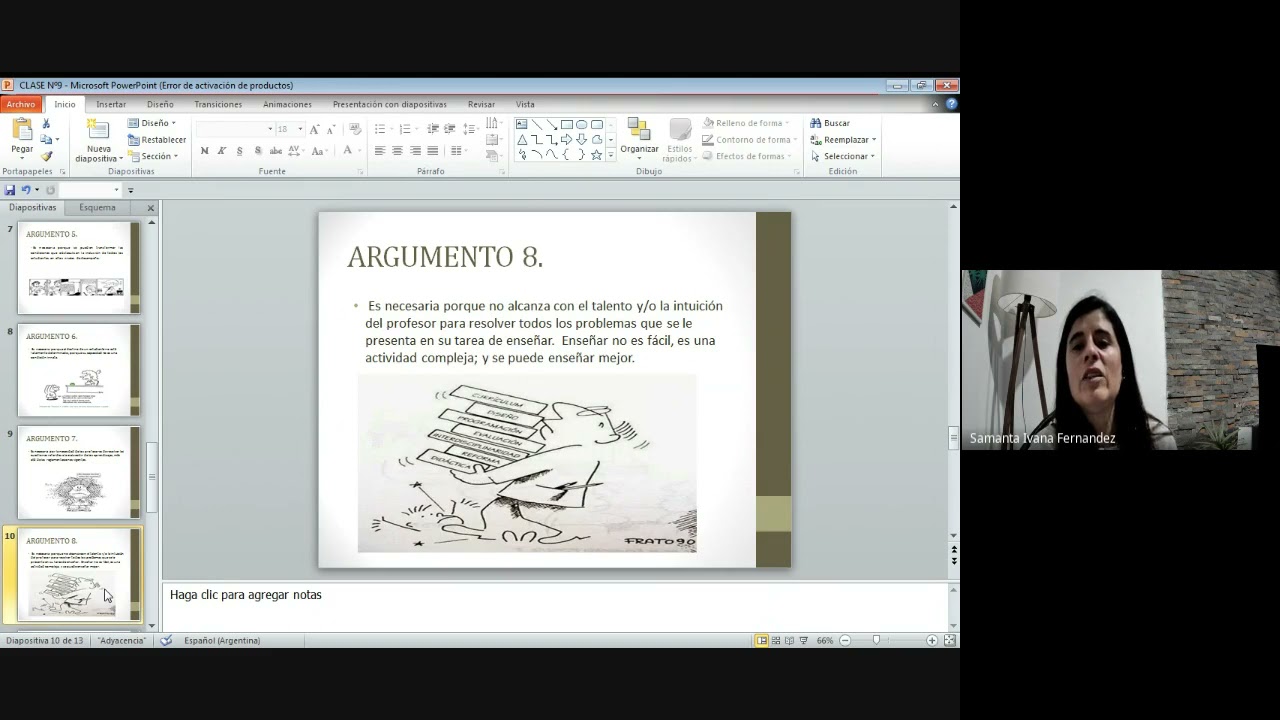The width and height of the screenshot is (1280, 720).
Task: Cut selection with the scissors icon
Action: pos(46,124)
